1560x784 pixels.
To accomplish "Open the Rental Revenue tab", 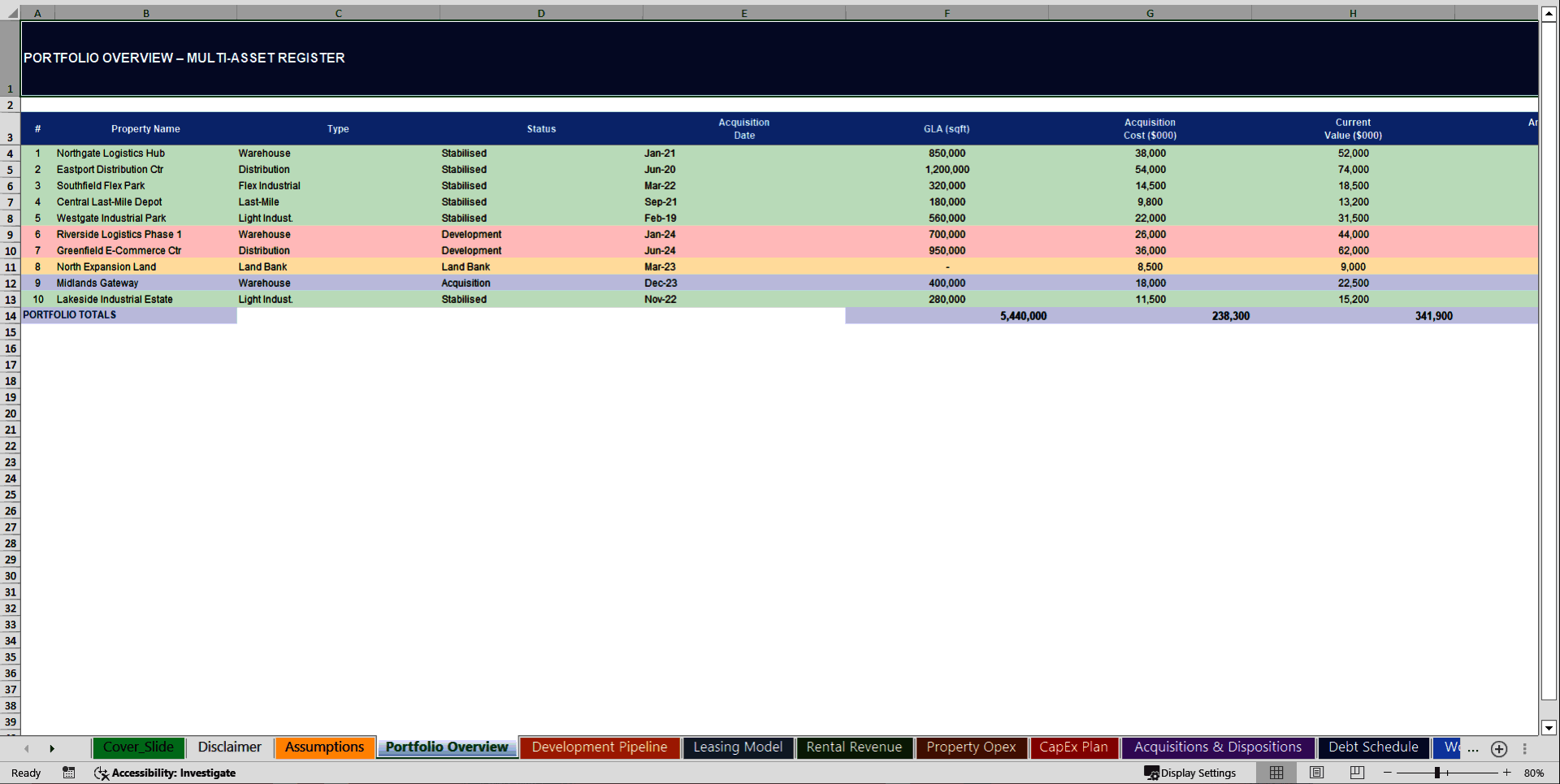I will pos(854,747).
